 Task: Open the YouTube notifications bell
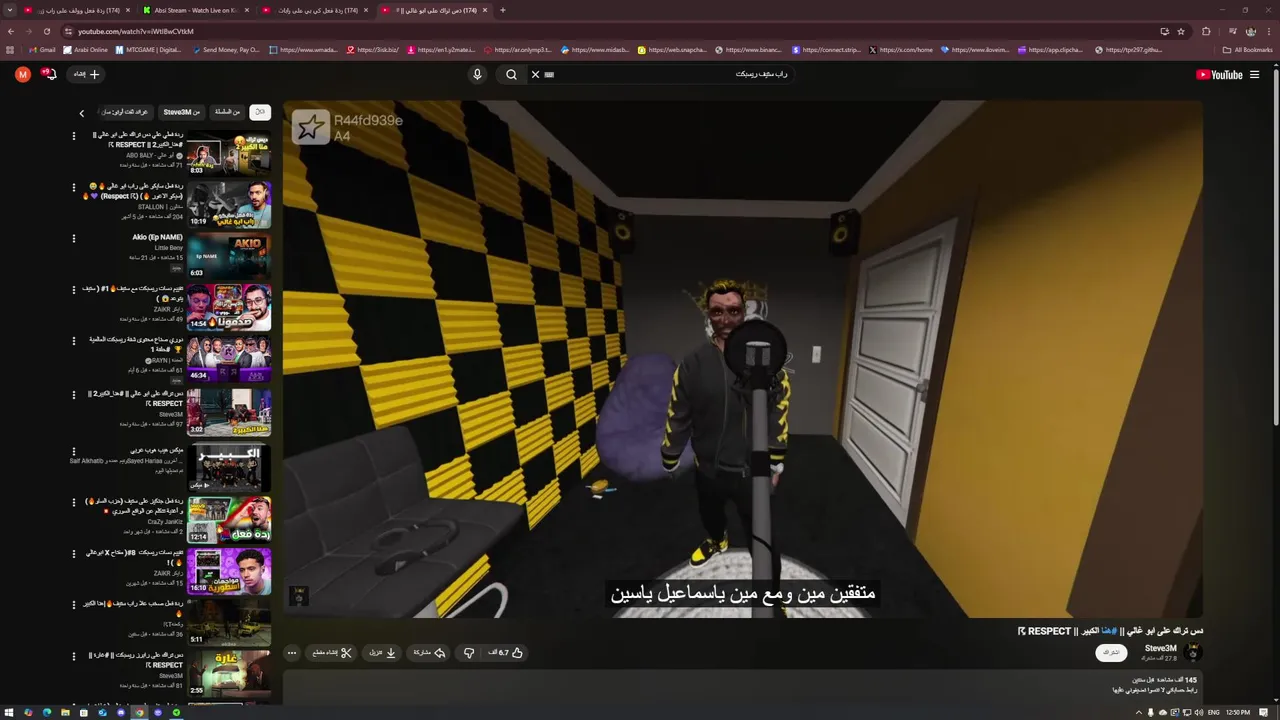tap(50, 74)
